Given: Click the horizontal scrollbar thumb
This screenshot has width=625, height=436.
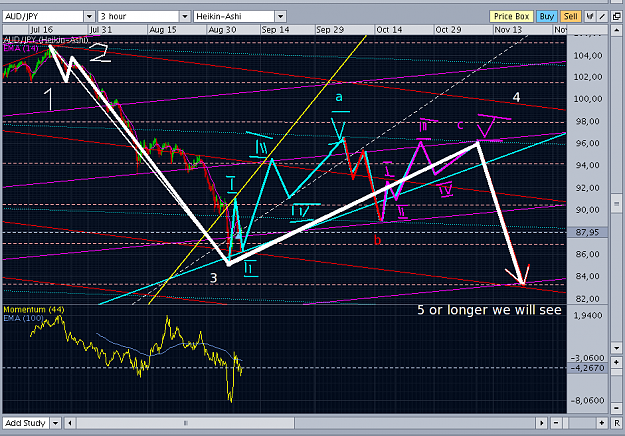Looking at the screenshot, I should tap(185, 423).
